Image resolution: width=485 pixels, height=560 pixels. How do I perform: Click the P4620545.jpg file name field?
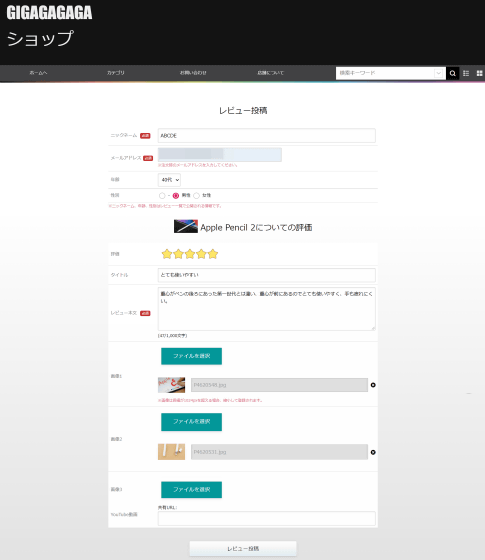[279, 385]
